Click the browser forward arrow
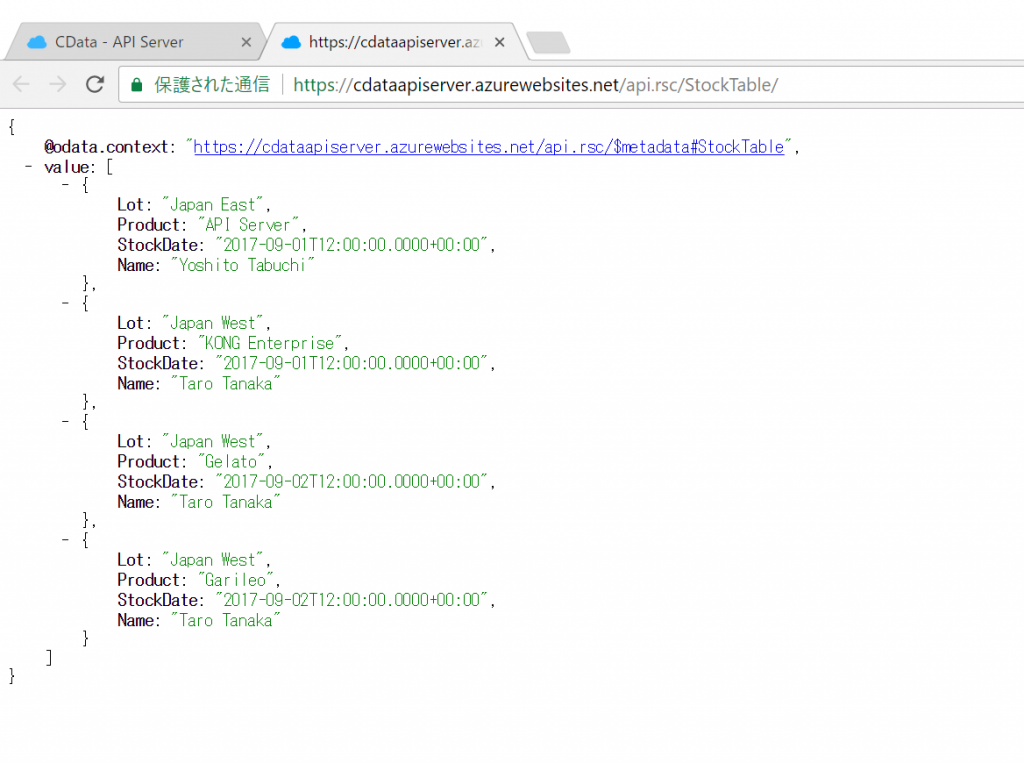The image size is (1024, 763). pyautogui.click(x=58, y=84)
